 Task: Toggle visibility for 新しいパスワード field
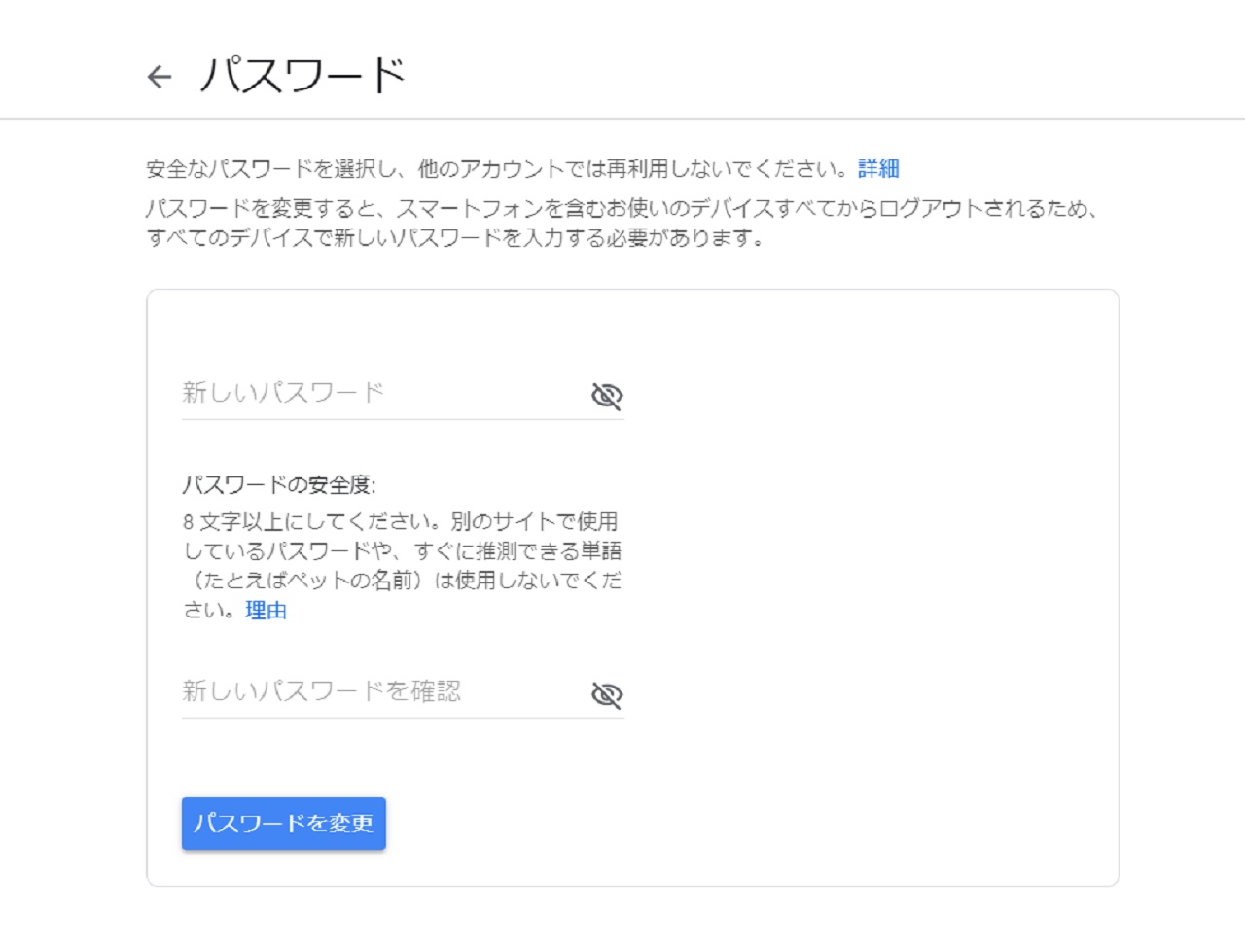tap(606, 396)
